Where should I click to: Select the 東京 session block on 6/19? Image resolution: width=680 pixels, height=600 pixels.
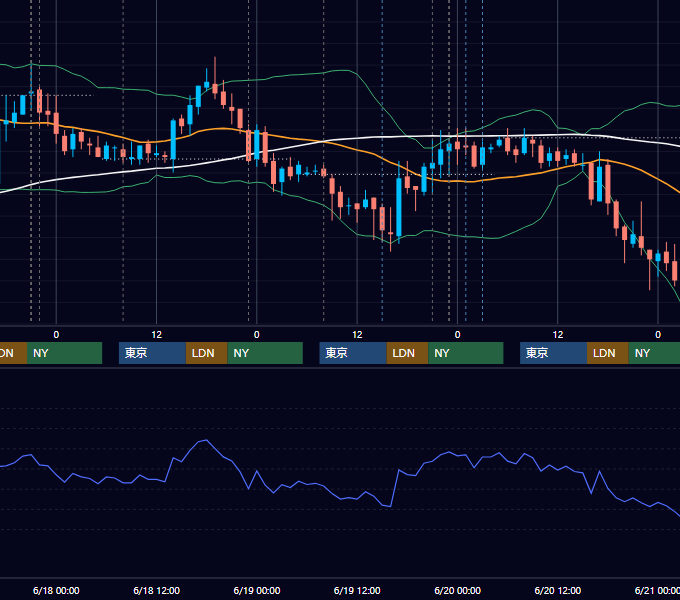(353, 353)
